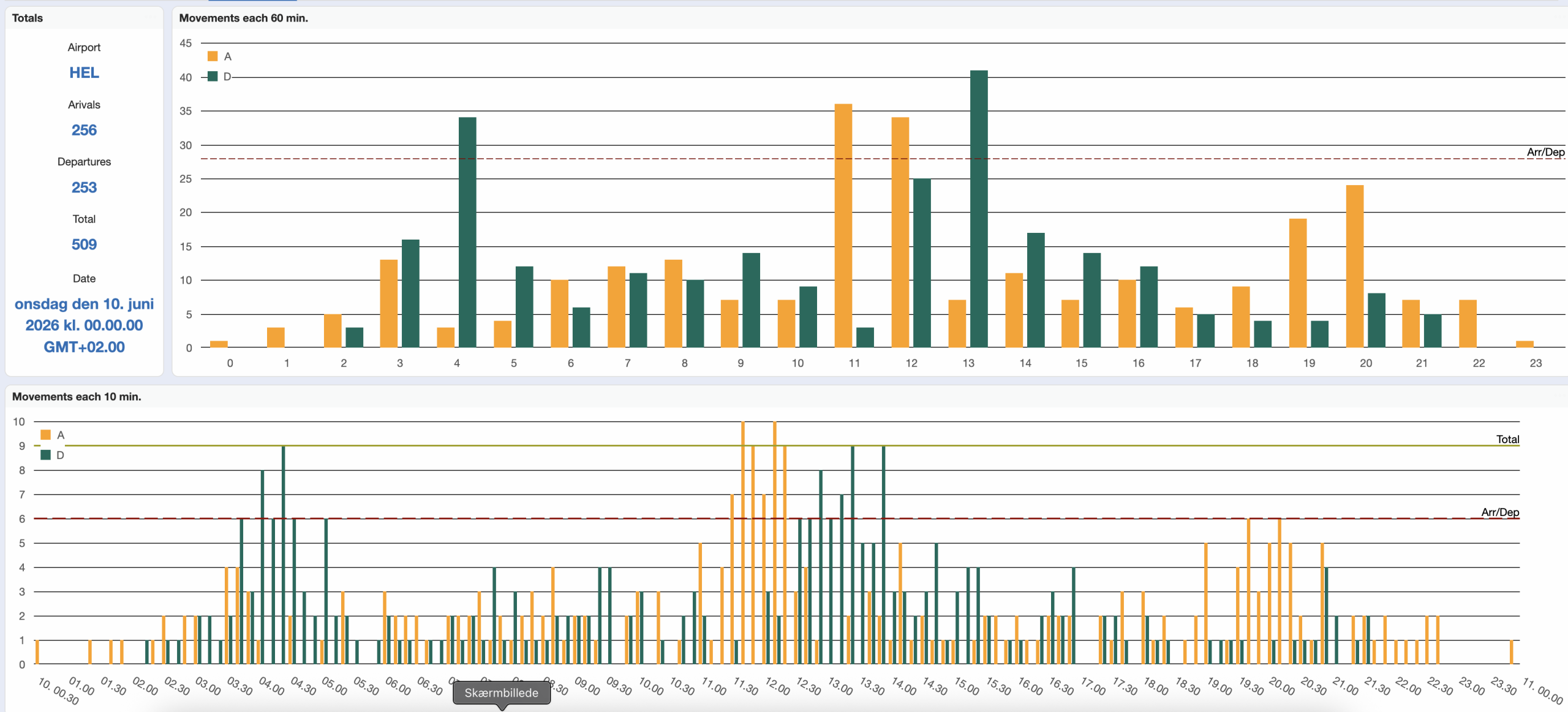1568x712 pixels.
Task: Click the Total value 509
Action: 84,244
